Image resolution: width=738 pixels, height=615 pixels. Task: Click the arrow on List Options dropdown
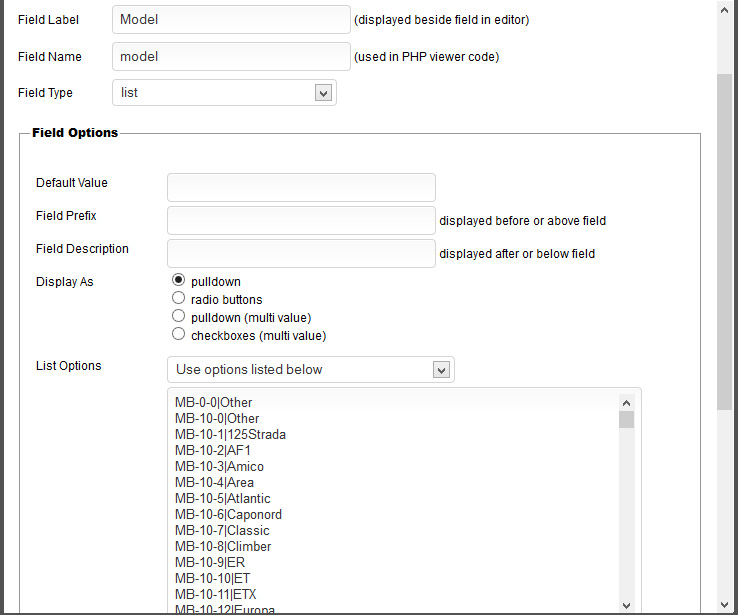[441, 370]
